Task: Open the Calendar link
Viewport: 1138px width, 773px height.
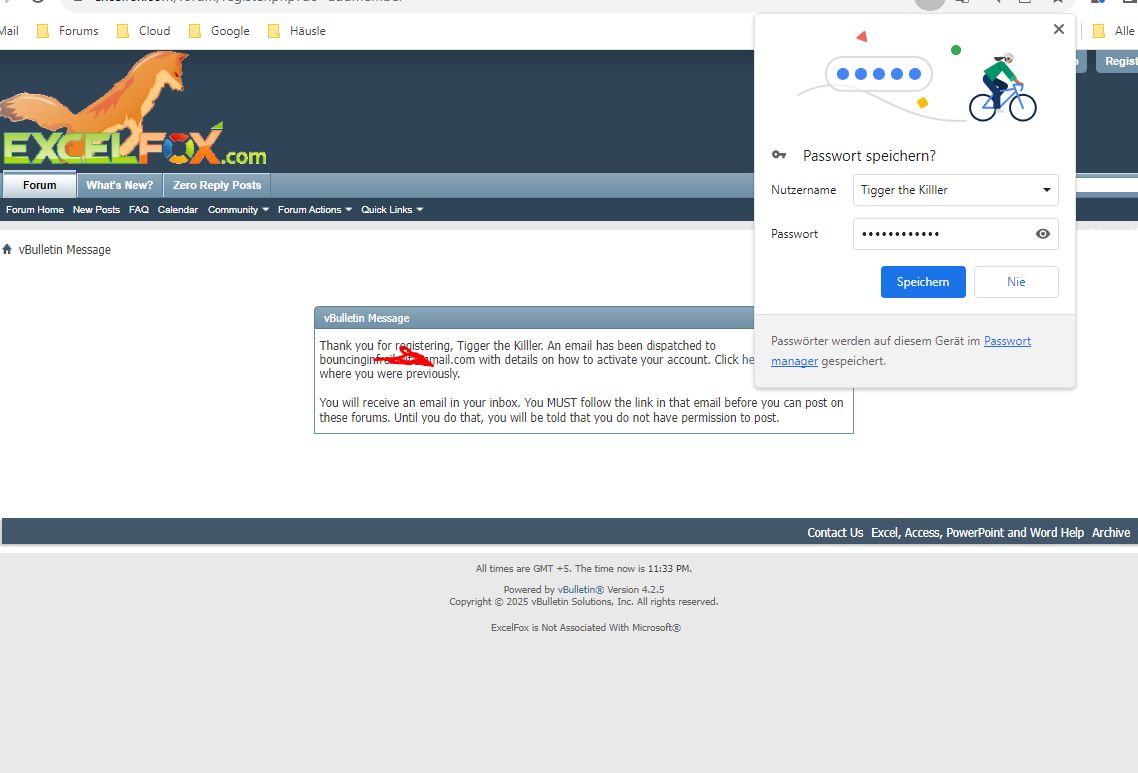Action: tap(178, 210)
